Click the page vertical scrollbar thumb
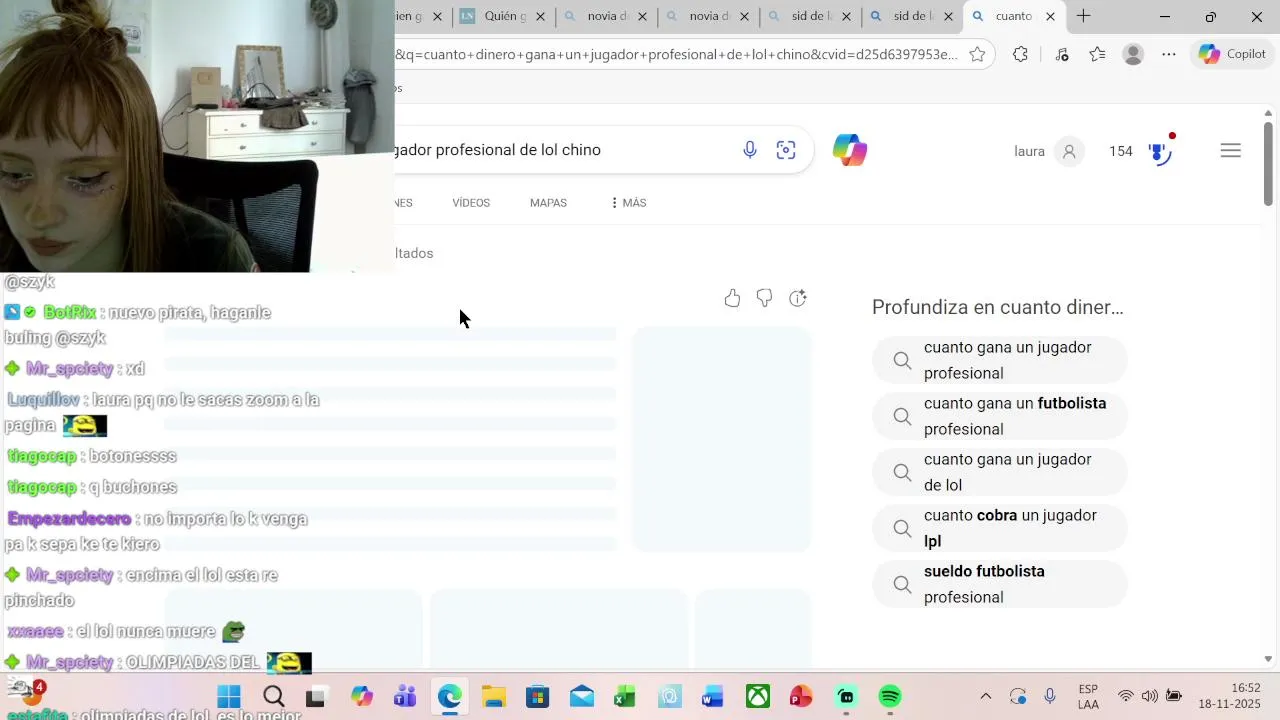The width and height of the screenshot is (1280, 720). 1269,165
